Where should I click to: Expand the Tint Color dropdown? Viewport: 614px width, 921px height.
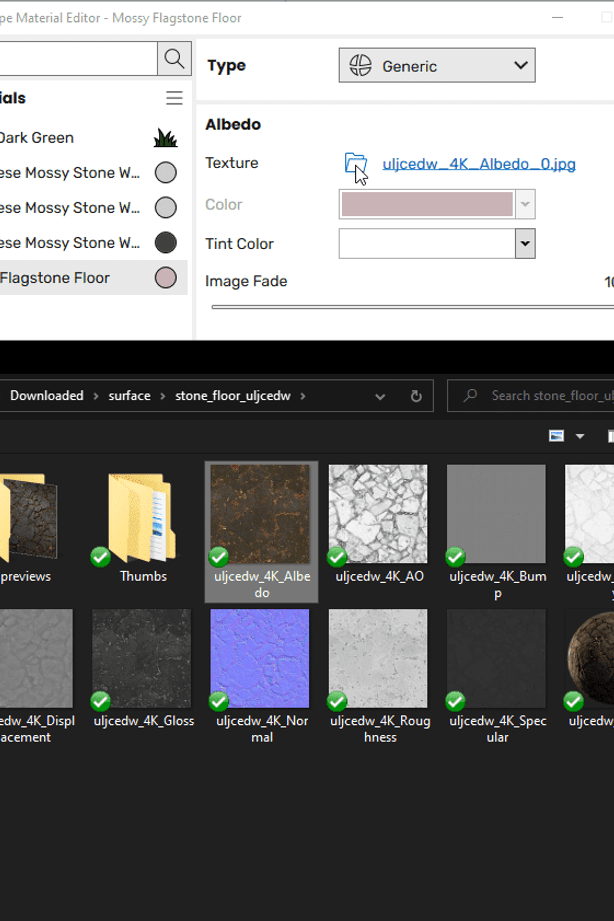coord(524,244)
